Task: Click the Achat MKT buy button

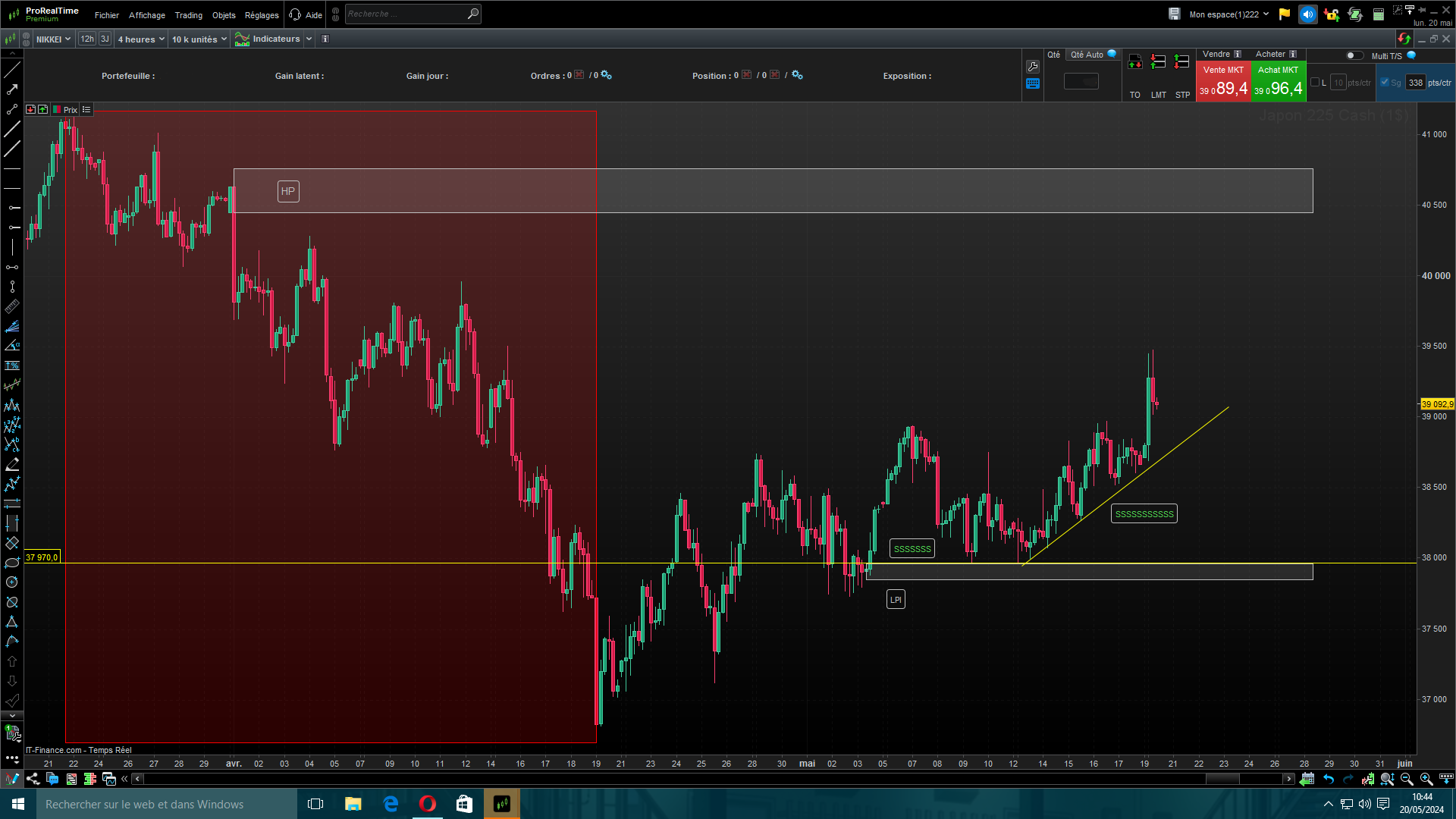Action: point(1278,82)
